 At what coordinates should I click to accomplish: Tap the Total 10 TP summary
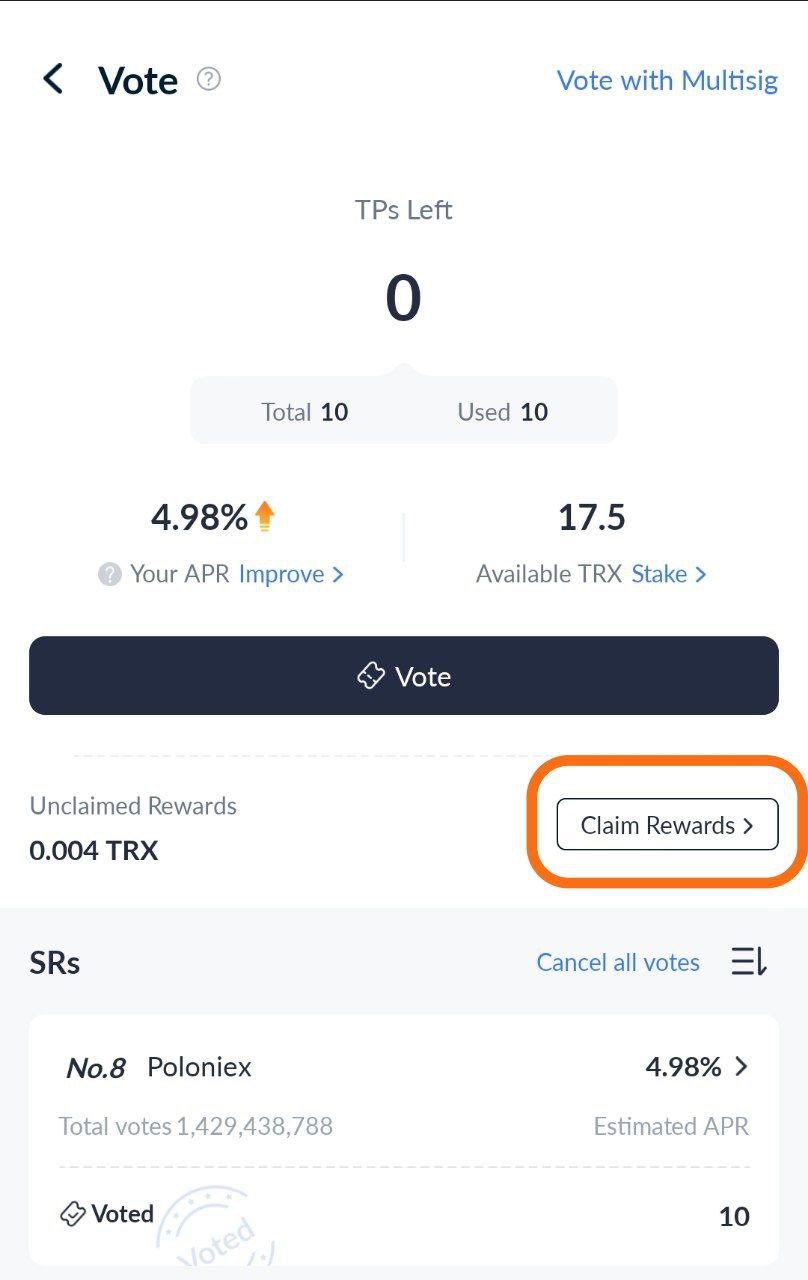click(305, 412)
